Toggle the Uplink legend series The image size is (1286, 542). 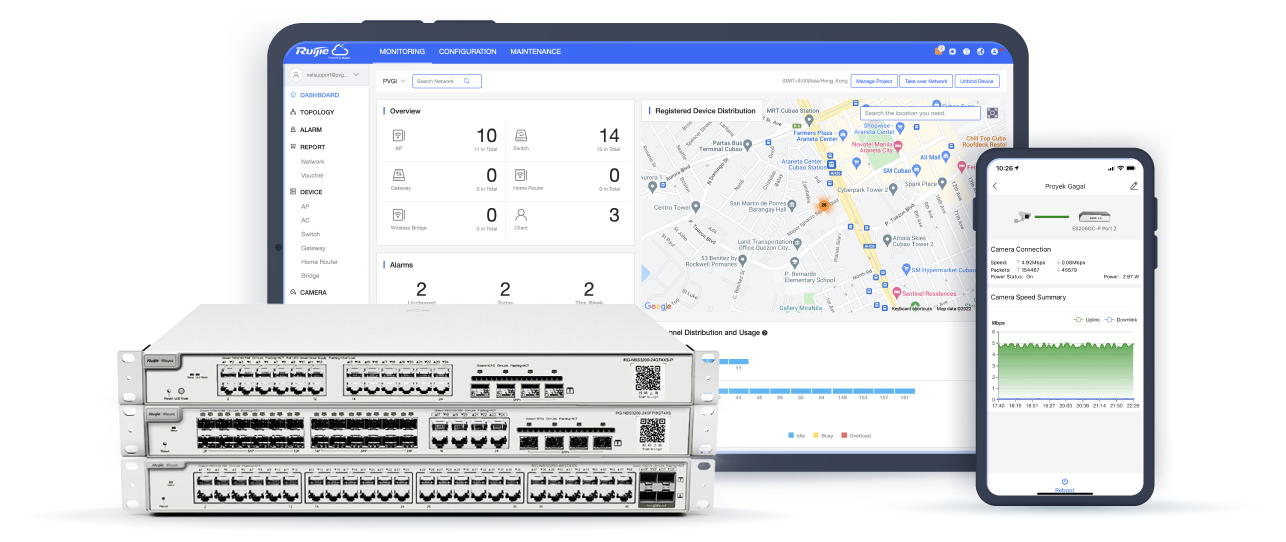pyautogui.click(x=1084, y=319)
